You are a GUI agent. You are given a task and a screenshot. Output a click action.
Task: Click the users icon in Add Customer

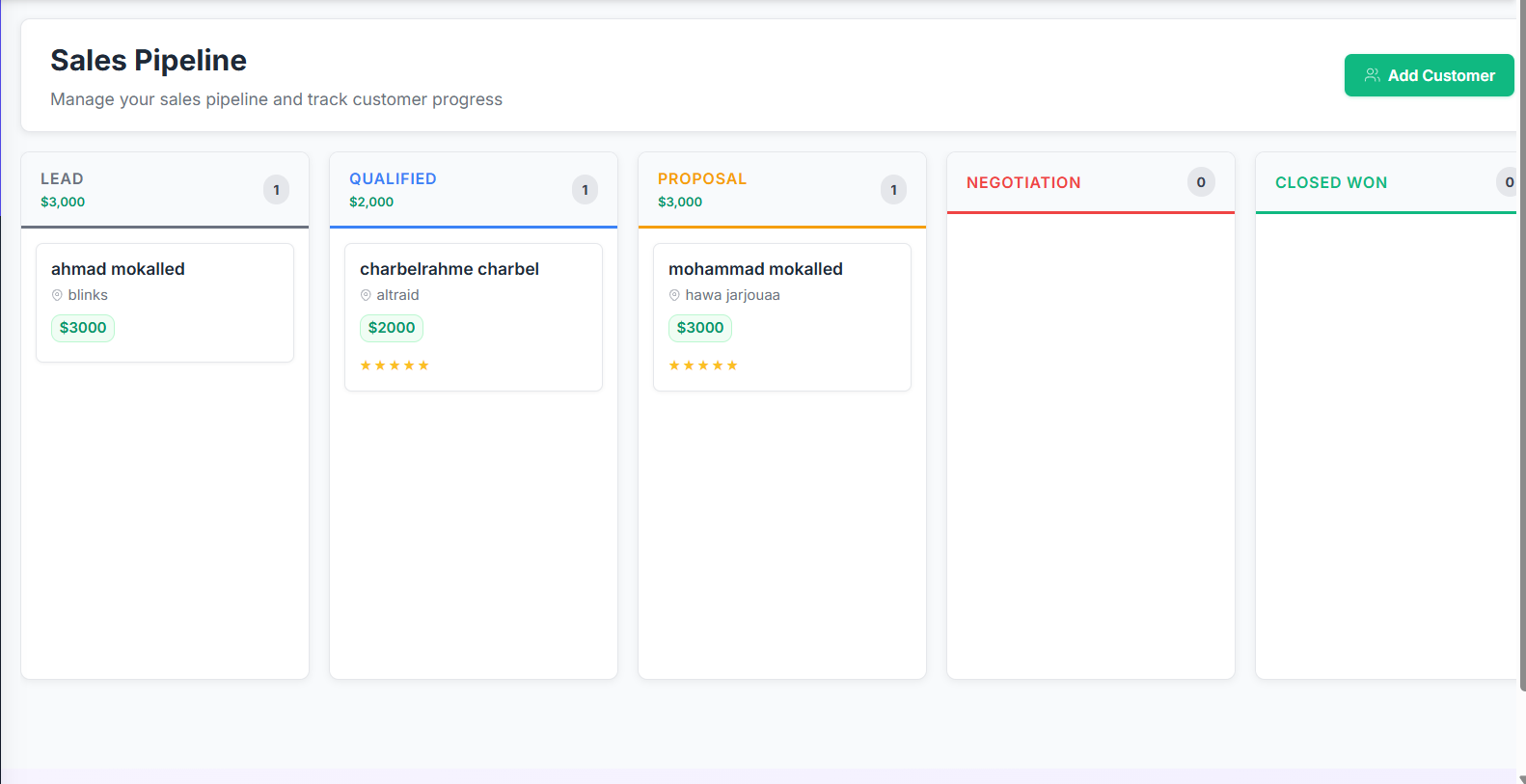[x=1372, y=75]
